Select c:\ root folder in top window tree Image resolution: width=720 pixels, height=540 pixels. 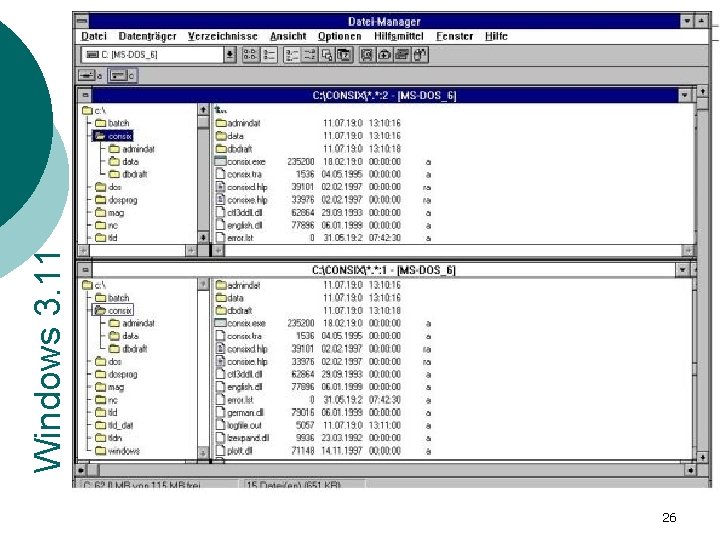pyautogui.click(x=94, y=110)
